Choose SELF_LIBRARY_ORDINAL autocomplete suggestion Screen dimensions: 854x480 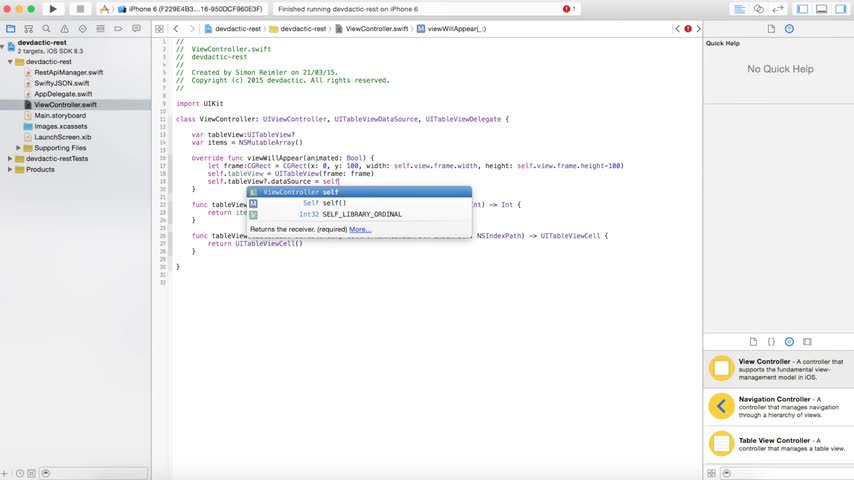[359, 214]
